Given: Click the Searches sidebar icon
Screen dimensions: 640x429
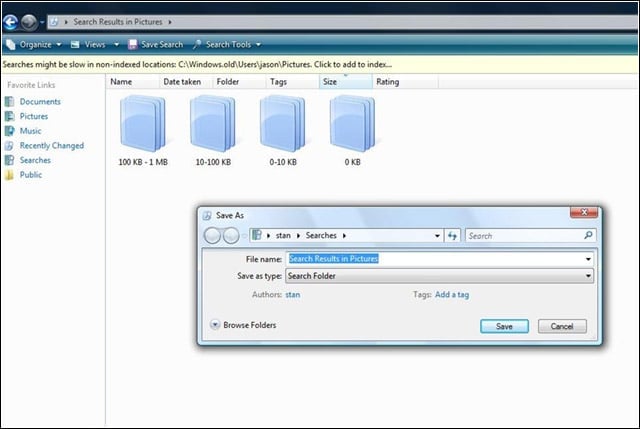Looking at the screenshot, I should click(x=9, y=160).
